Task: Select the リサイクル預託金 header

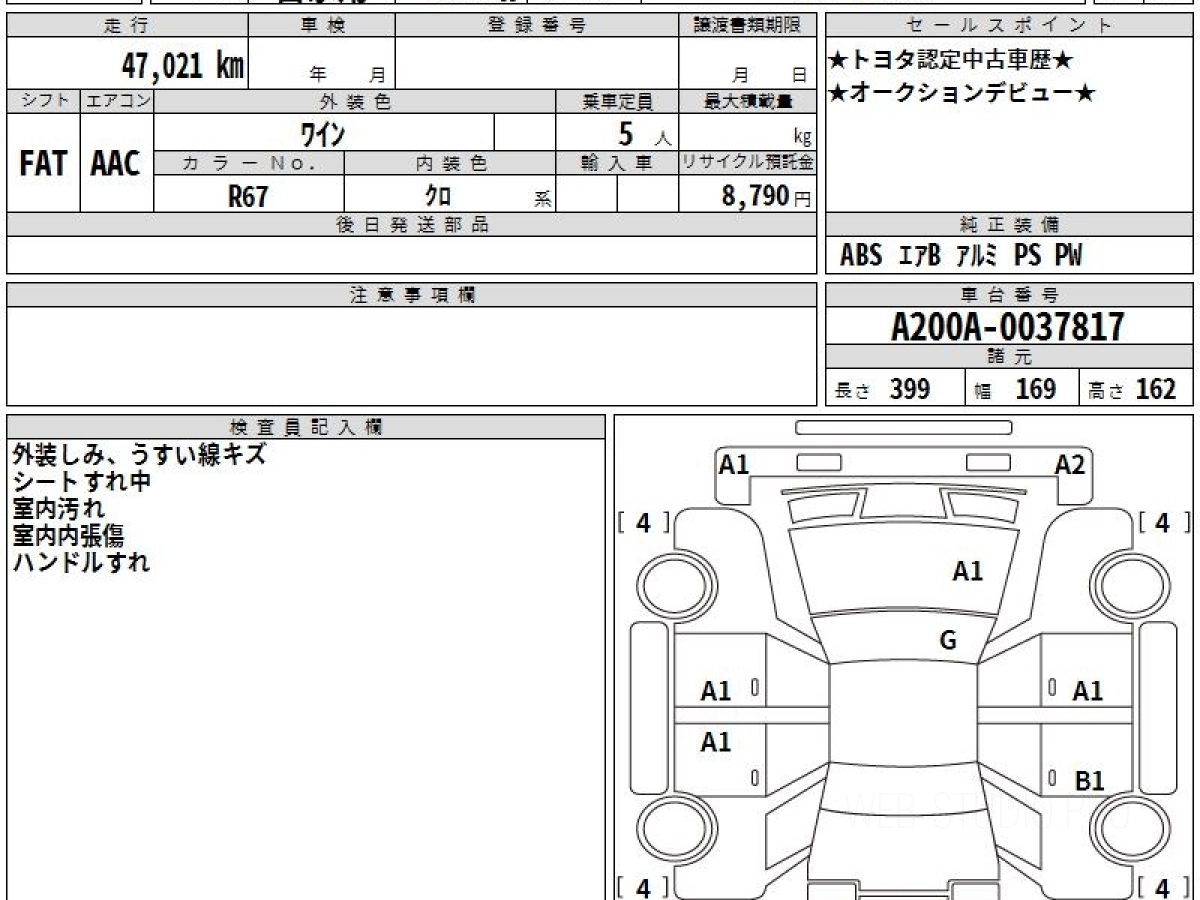Action: point(747,163)
